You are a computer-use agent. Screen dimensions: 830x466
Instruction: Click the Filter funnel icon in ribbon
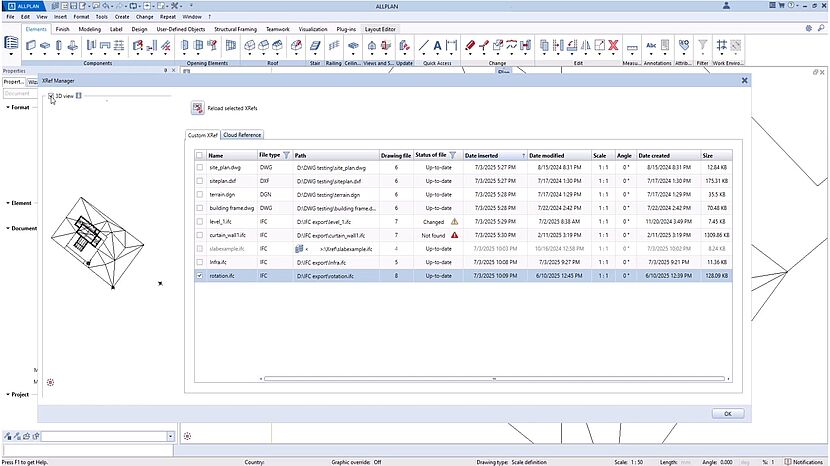click(x=703, y=46)
